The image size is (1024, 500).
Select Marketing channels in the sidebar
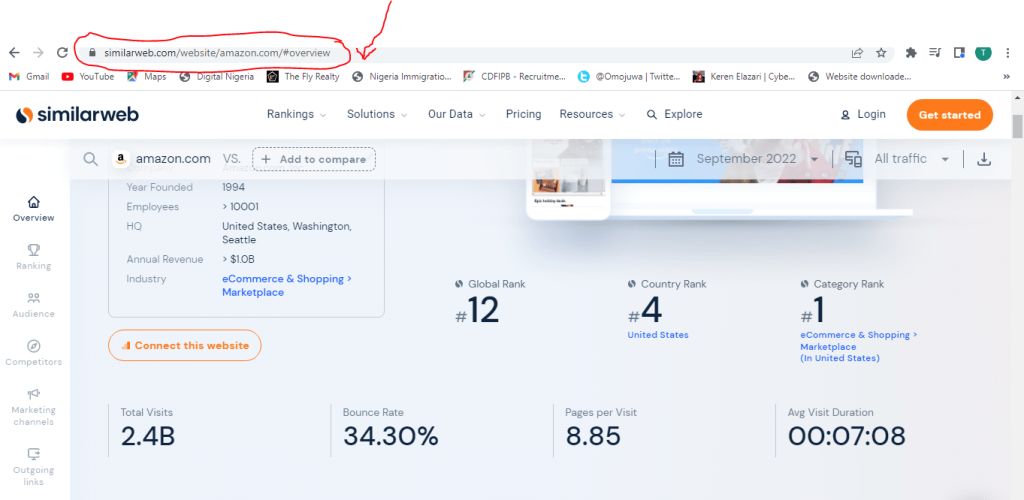34,407
